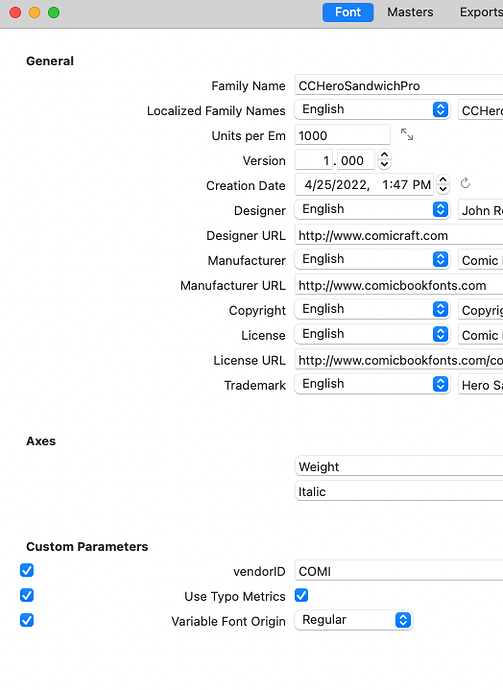Click the General section heading

(x=50, y=61)
